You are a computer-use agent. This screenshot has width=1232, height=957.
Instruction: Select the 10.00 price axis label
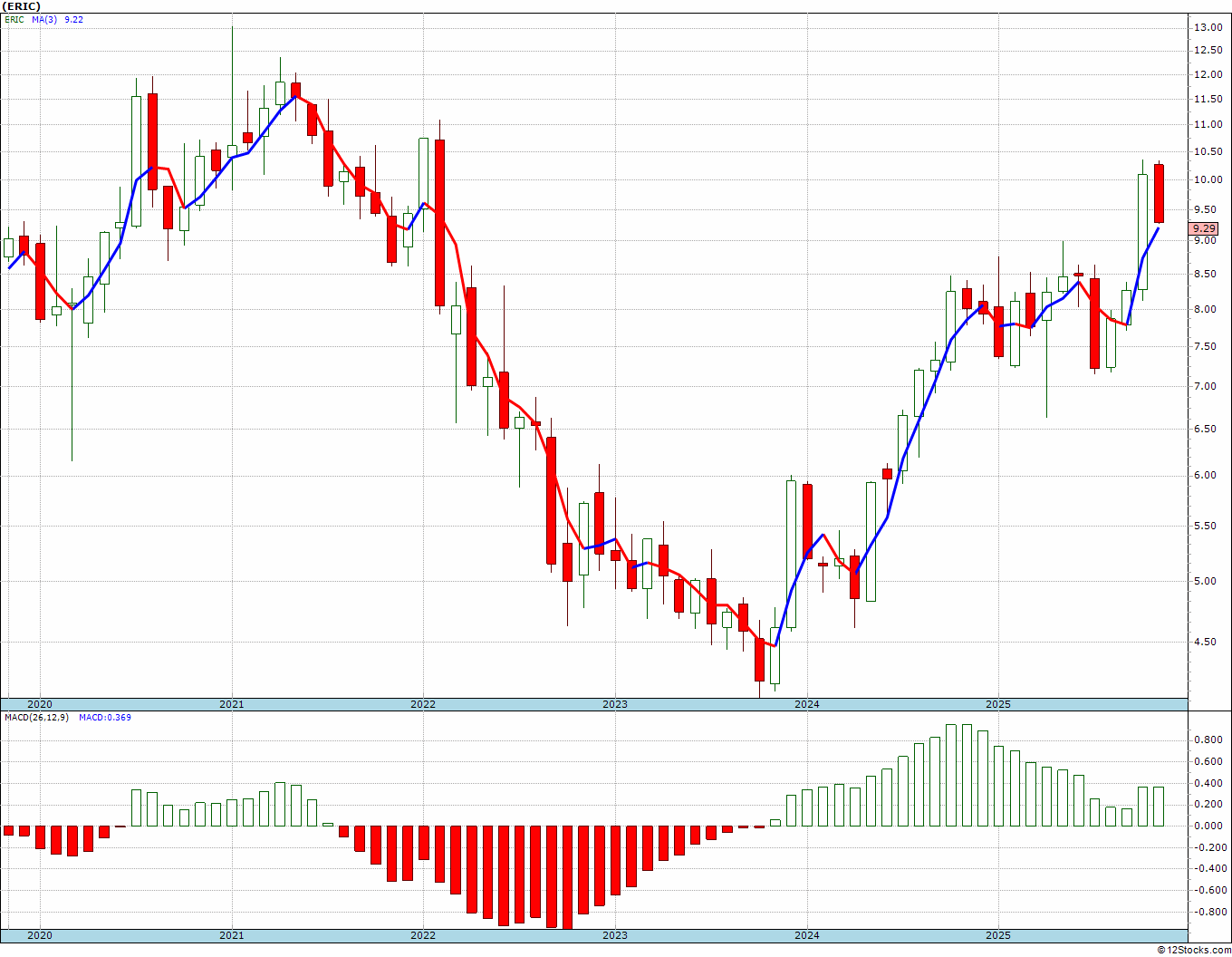[x=1208, y=179]
